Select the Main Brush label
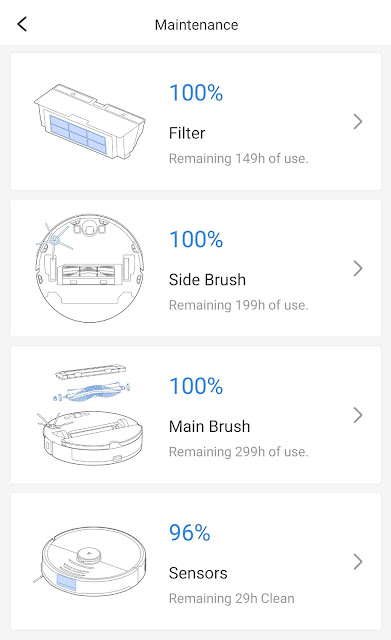 click(x=209, y=426)
